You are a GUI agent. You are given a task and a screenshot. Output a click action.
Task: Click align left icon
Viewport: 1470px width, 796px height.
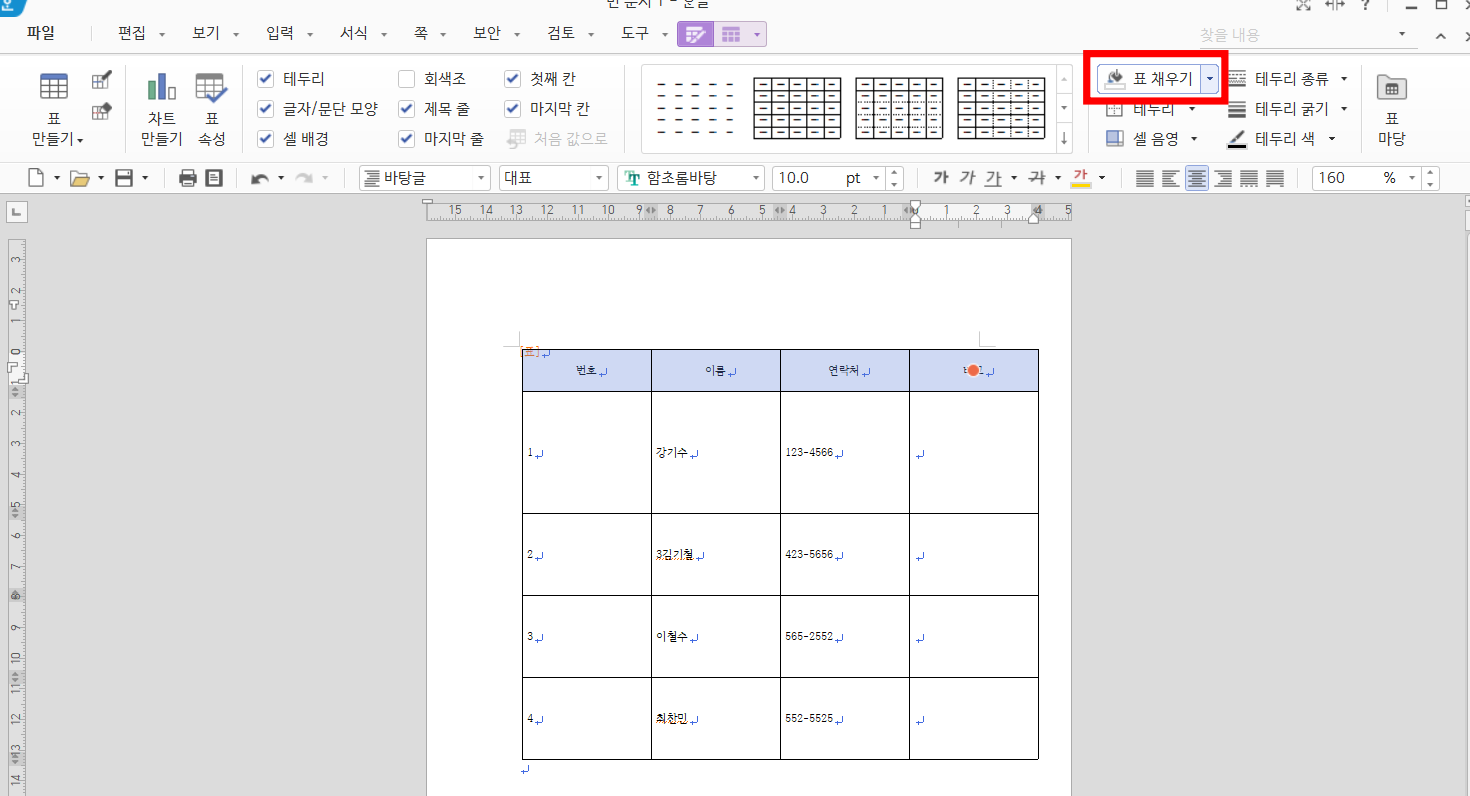[1171, 178]
